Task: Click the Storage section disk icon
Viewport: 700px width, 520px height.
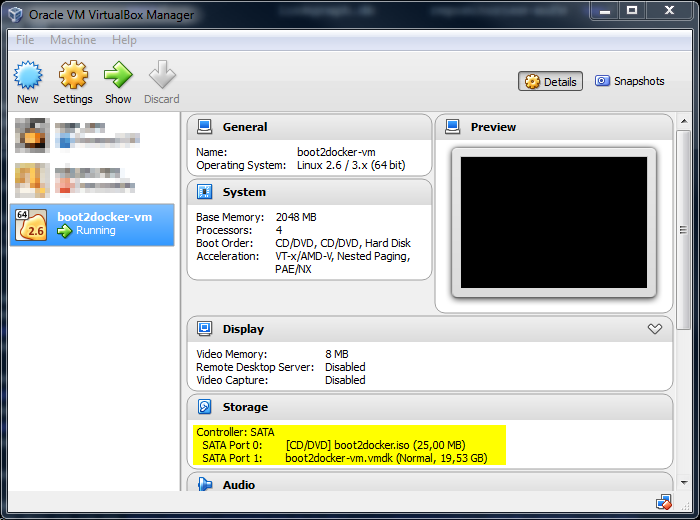Action: click(205, 407)
